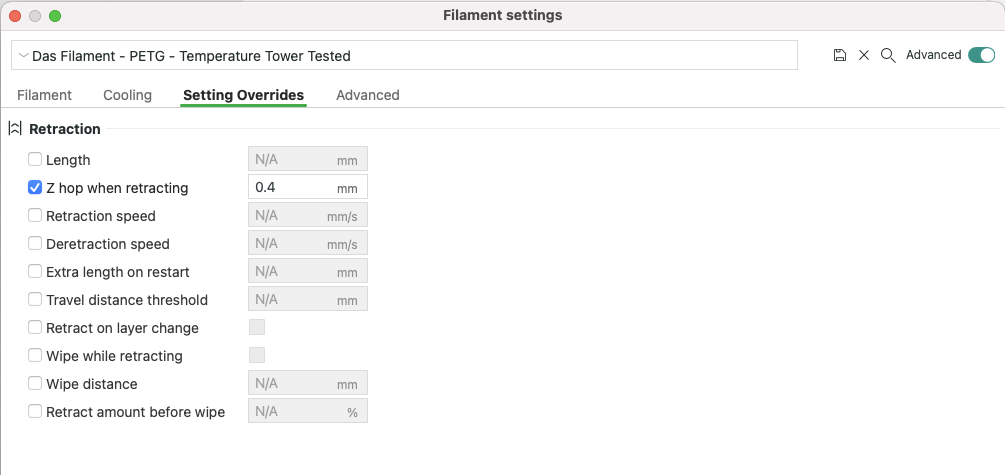
Task: Open the settings search magnifier icon
Action: [888, 56]
